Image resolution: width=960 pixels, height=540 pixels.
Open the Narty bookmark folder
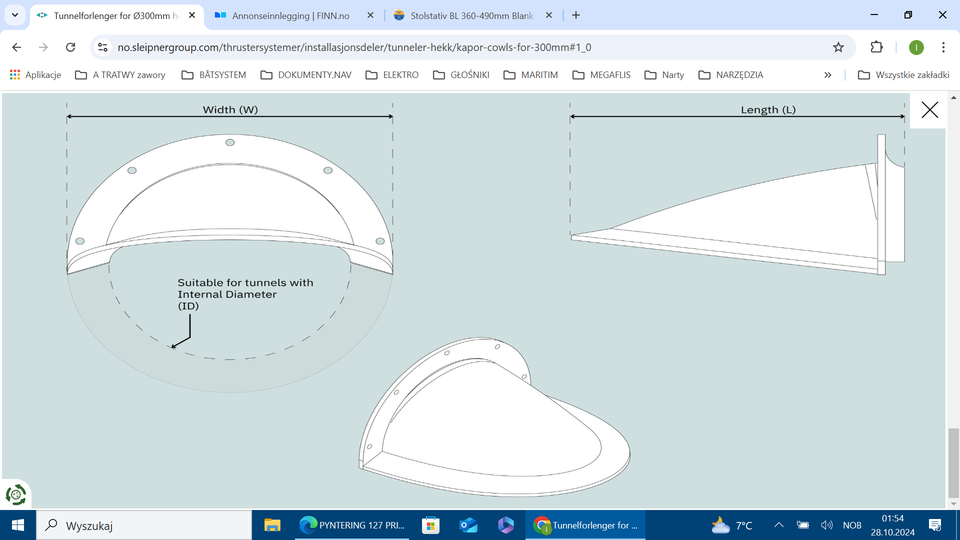[664, 75]
